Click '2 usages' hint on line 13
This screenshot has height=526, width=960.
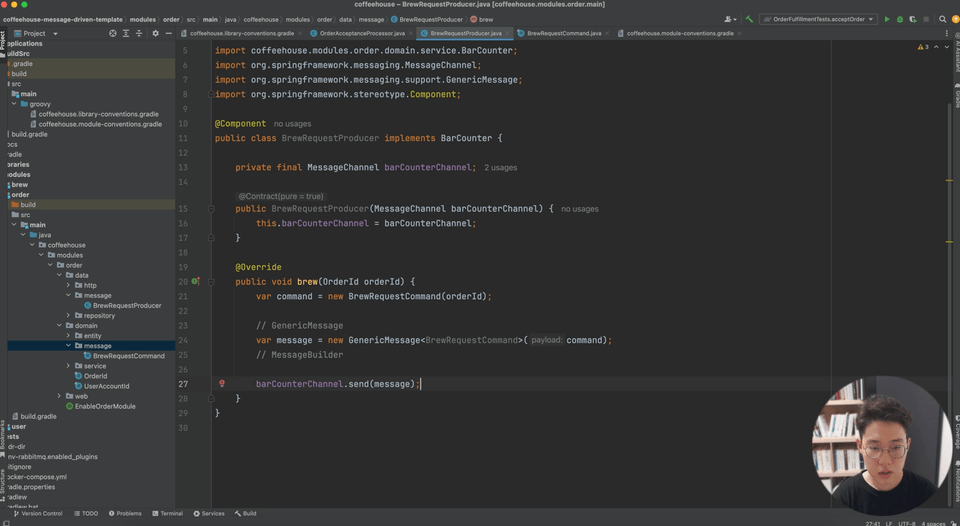(x=500, y=168)
